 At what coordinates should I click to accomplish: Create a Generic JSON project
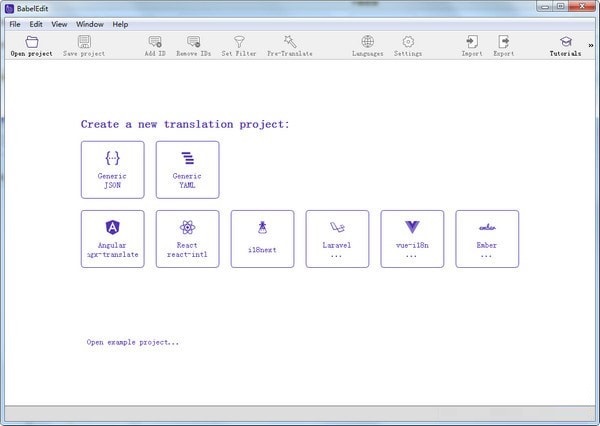point(112,169)
